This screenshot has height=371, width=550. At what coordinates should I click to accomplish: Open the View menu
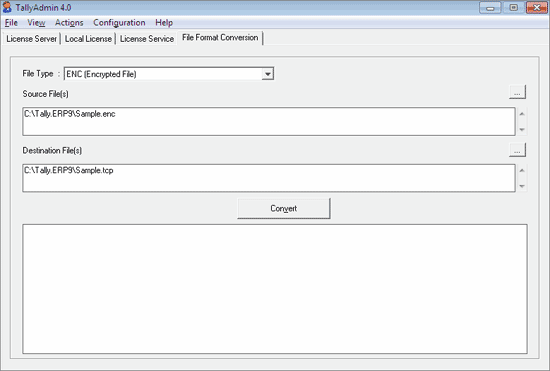pos(36,23)
